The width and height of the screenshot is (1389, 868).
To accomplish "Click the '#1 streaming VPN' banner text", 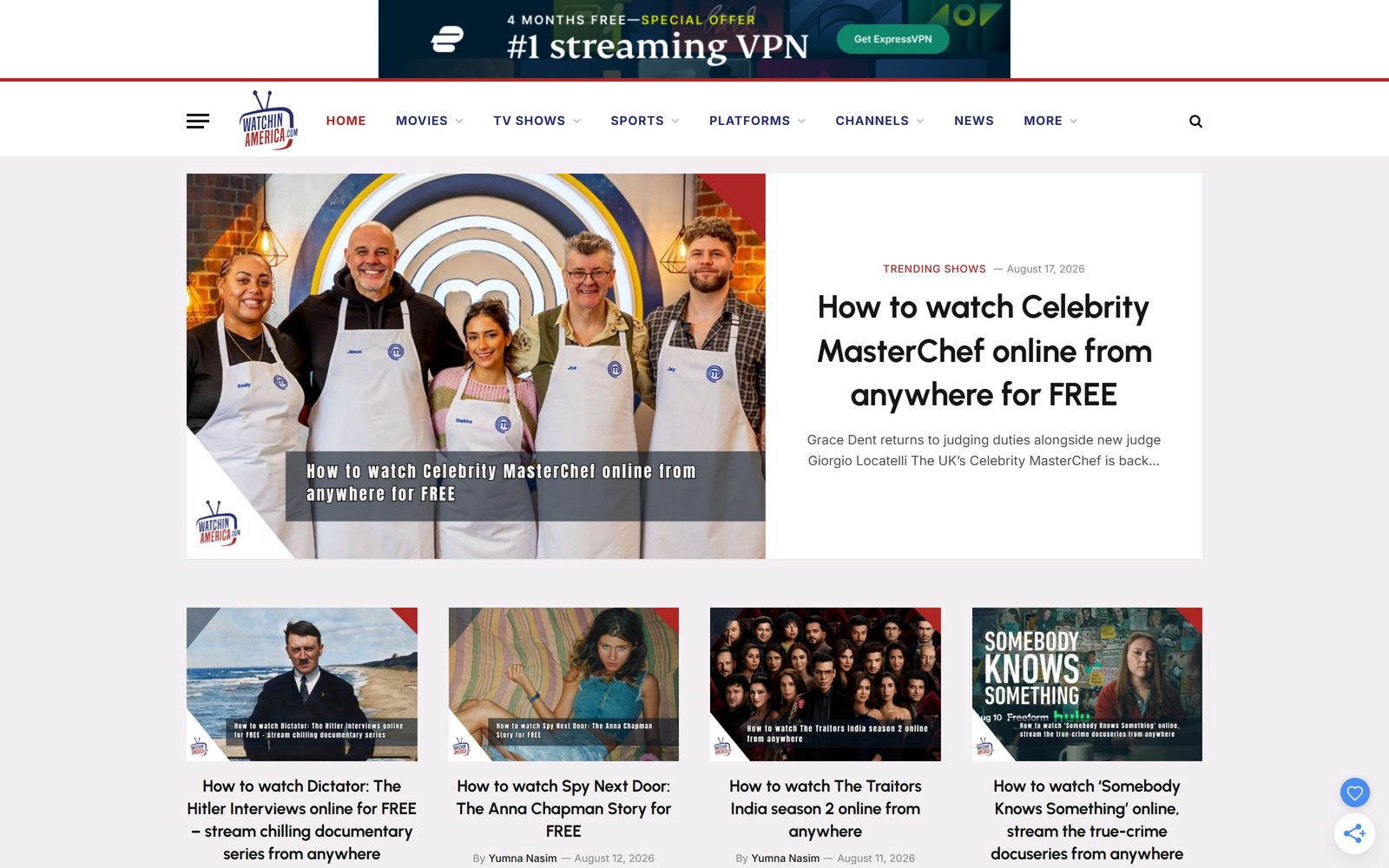I will (x=657, y=46).
